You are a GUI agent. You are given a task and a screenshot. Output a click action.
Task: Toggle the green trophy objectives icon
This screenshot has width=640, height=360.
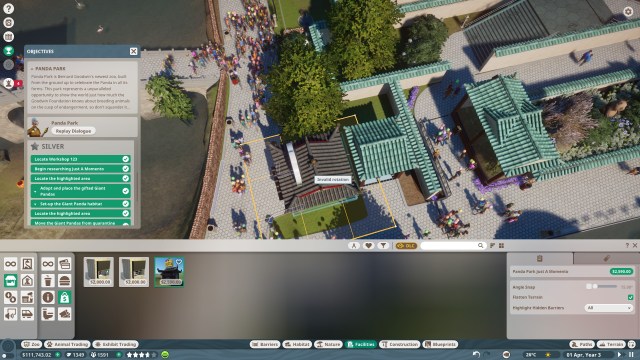click(x=8, y=51)
